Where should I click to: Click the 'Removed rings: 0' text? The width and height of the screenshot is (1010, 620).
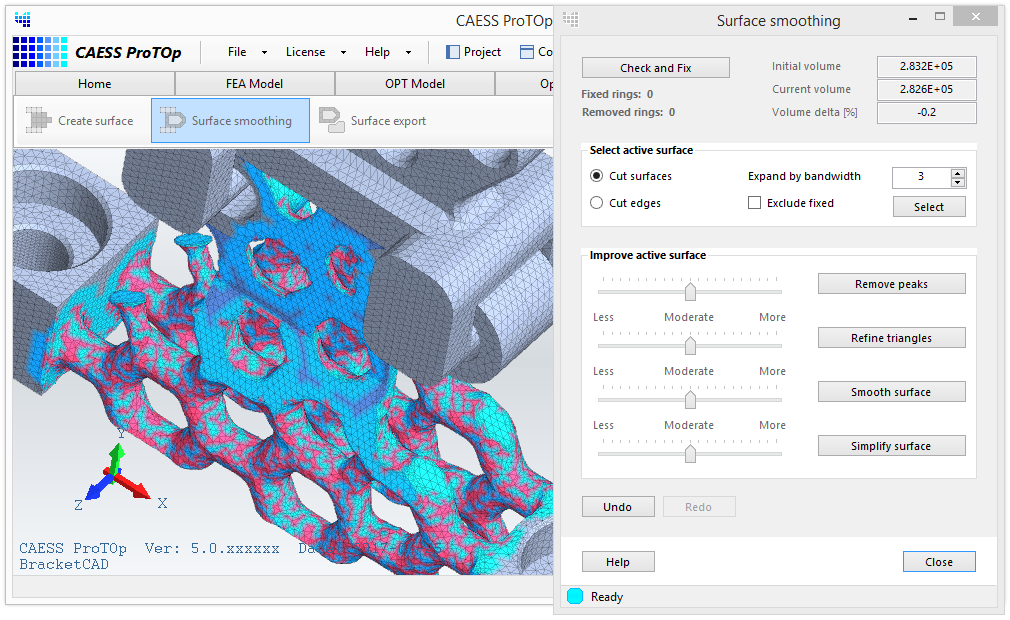(629, 112)
